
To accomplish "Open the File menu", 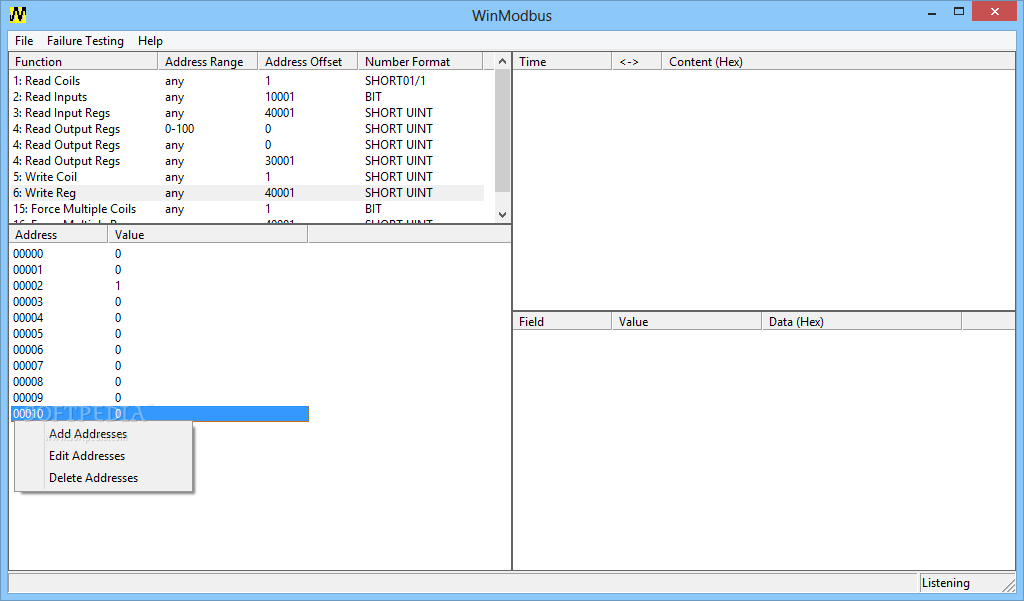I will pos(24,41).
